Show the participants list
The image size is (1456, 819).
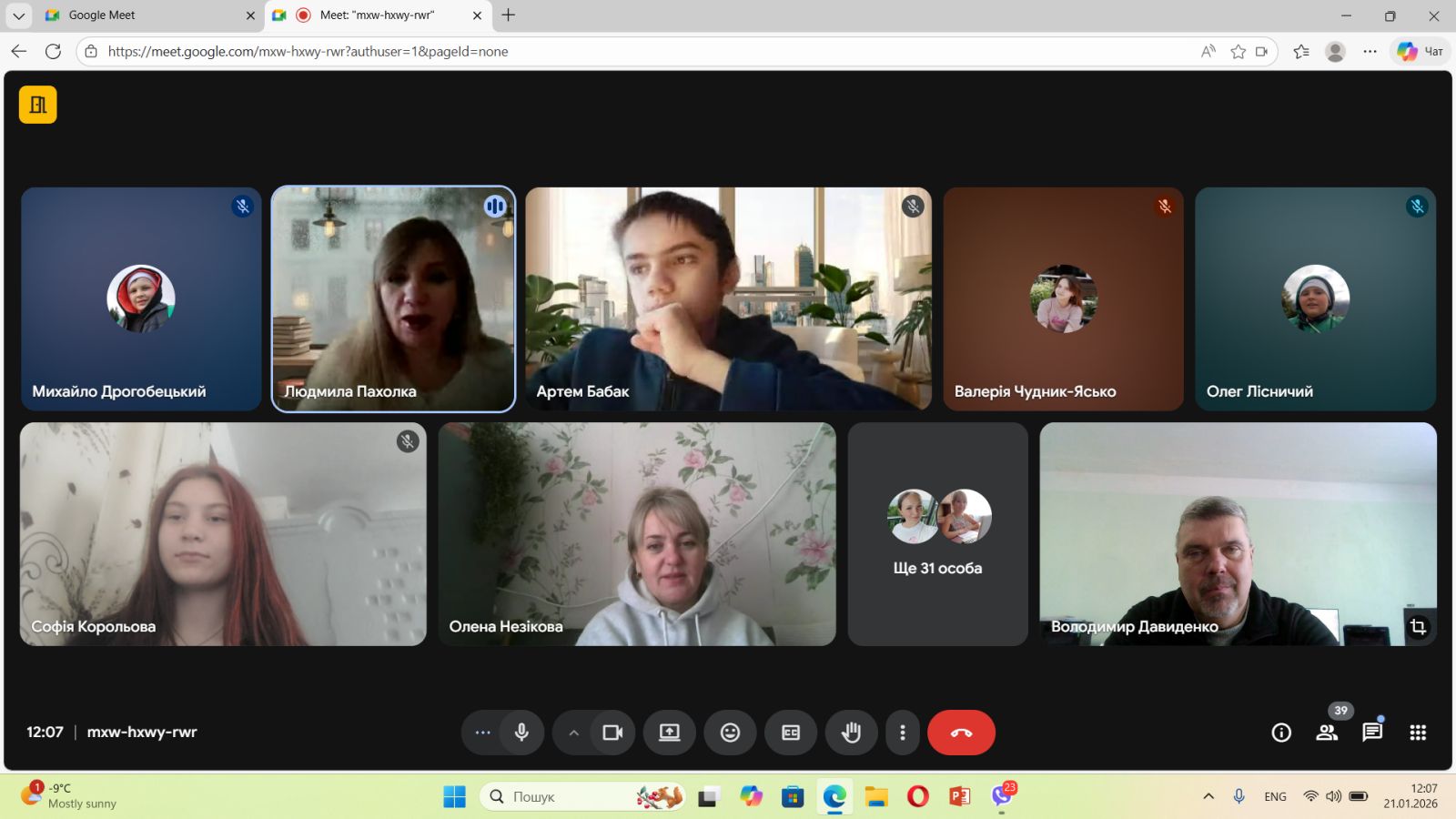(x=1327, y=733)
